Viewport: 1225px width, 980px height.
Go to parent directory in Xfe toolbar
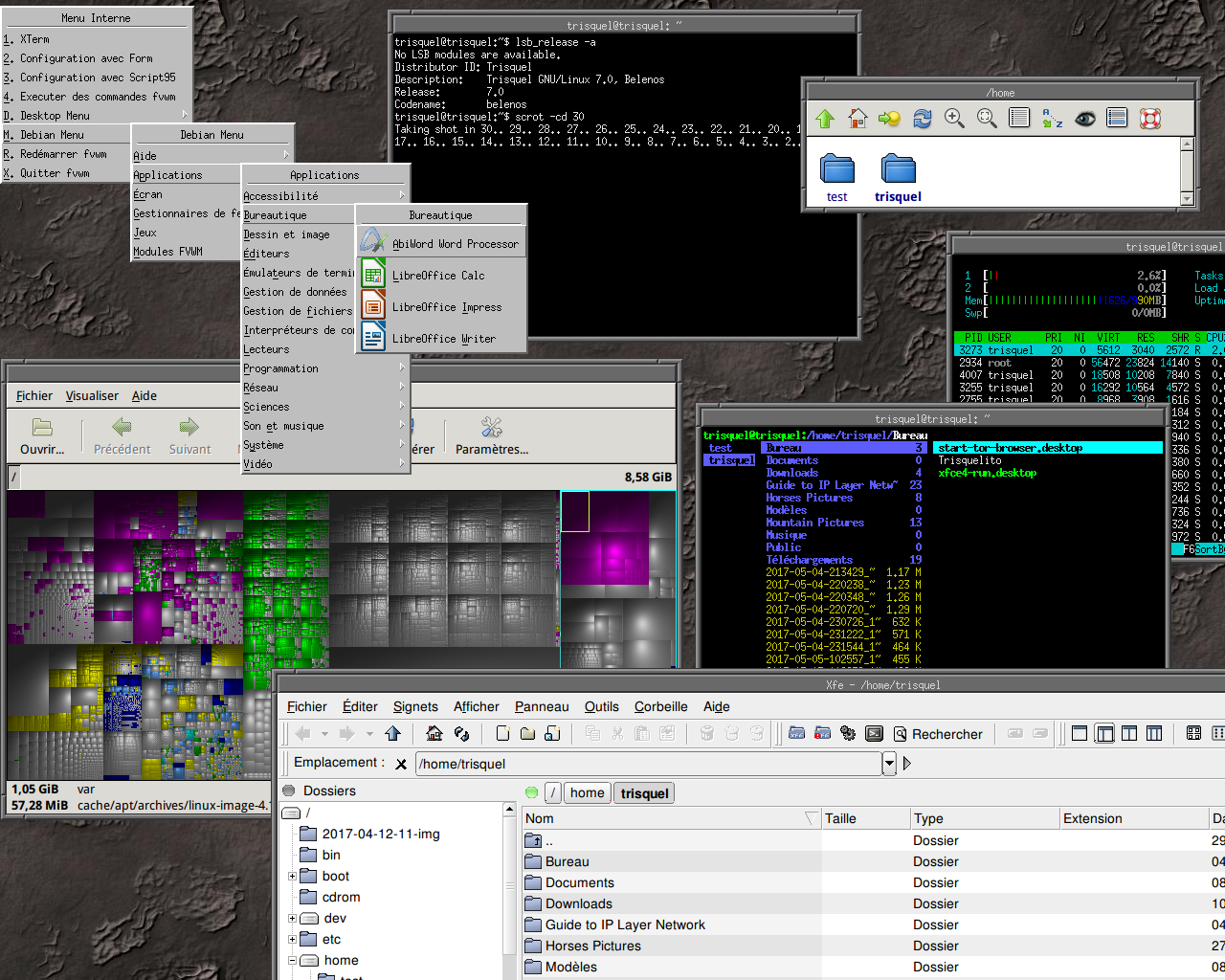tap(392, 734)
